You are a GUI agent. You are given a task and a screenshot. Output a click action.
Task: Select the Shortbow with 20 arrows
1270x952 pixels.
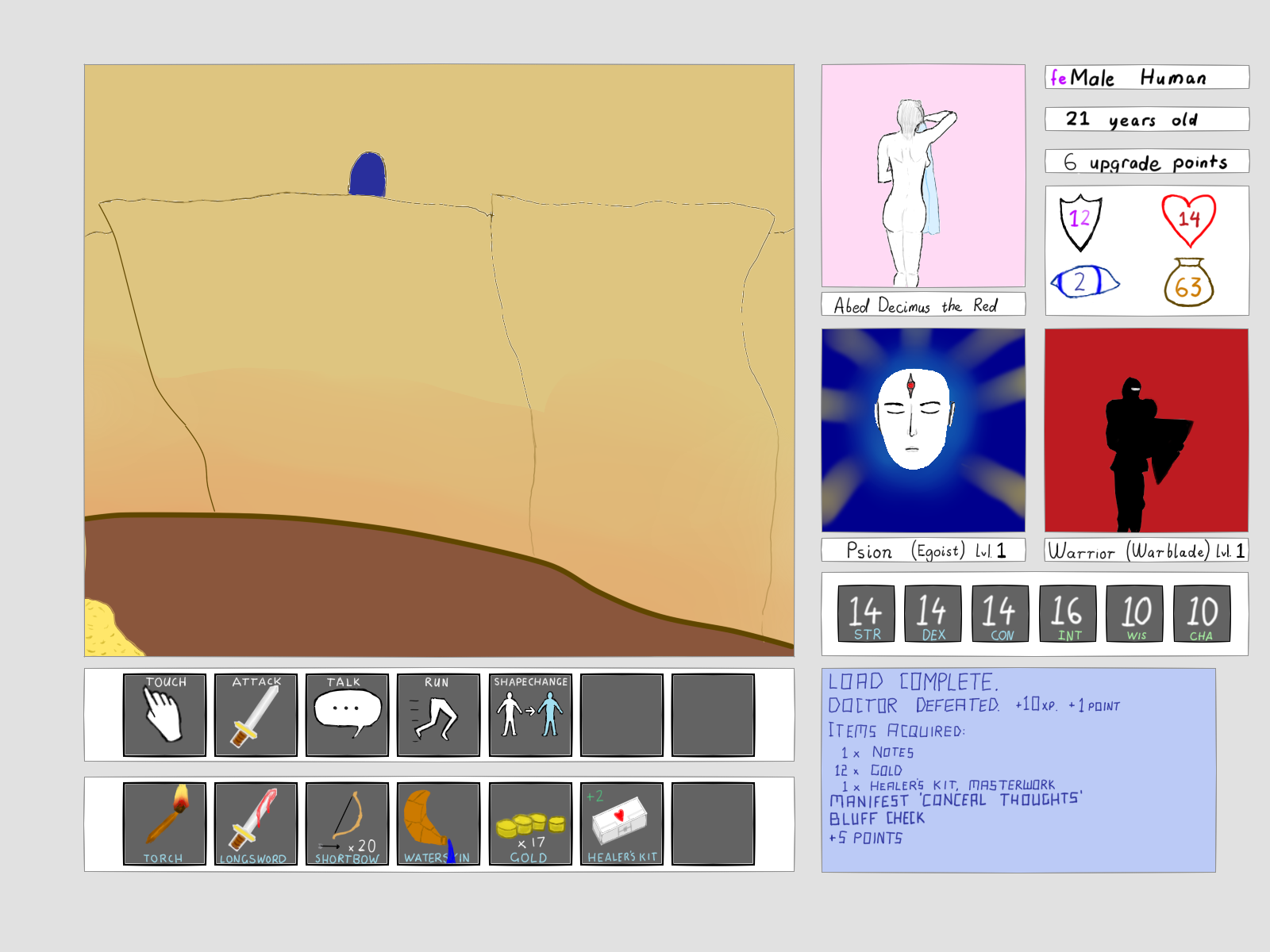point(347,823)
